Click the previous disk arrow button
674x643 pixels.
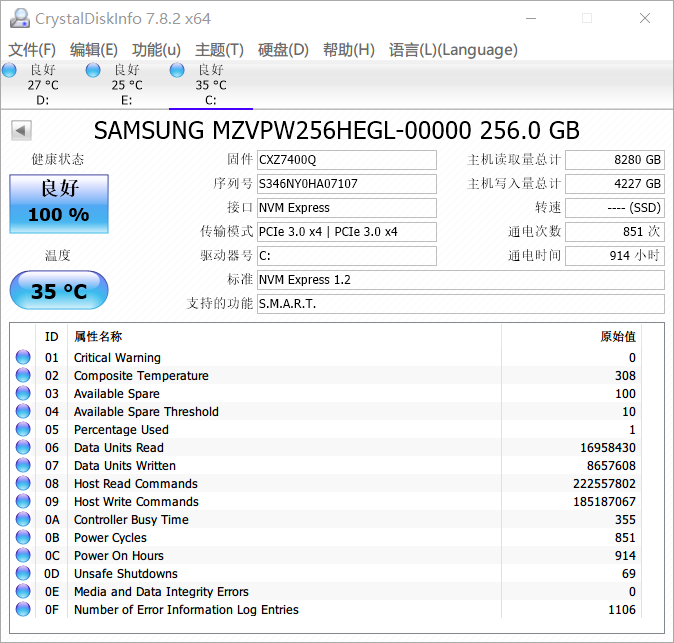coord(21,130)
